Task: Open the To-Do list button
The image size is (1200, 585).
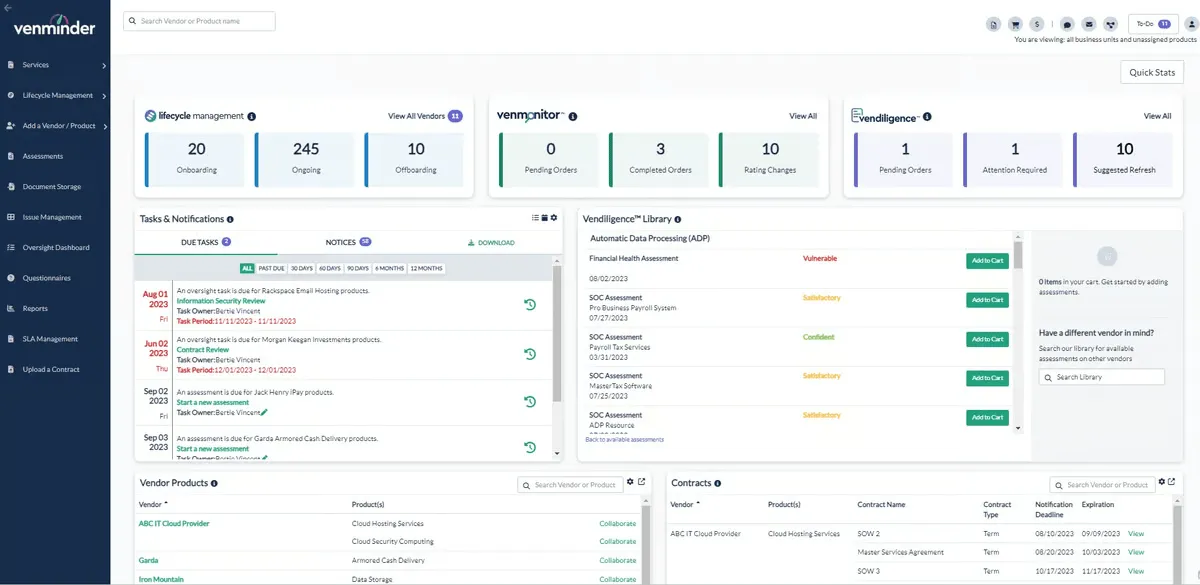Action: 1153,24
